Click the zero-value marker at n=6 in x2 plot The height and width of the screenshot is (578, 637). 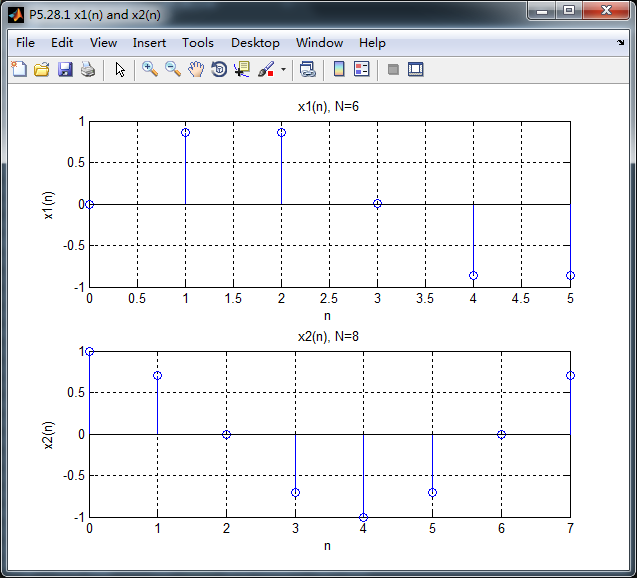502,435
